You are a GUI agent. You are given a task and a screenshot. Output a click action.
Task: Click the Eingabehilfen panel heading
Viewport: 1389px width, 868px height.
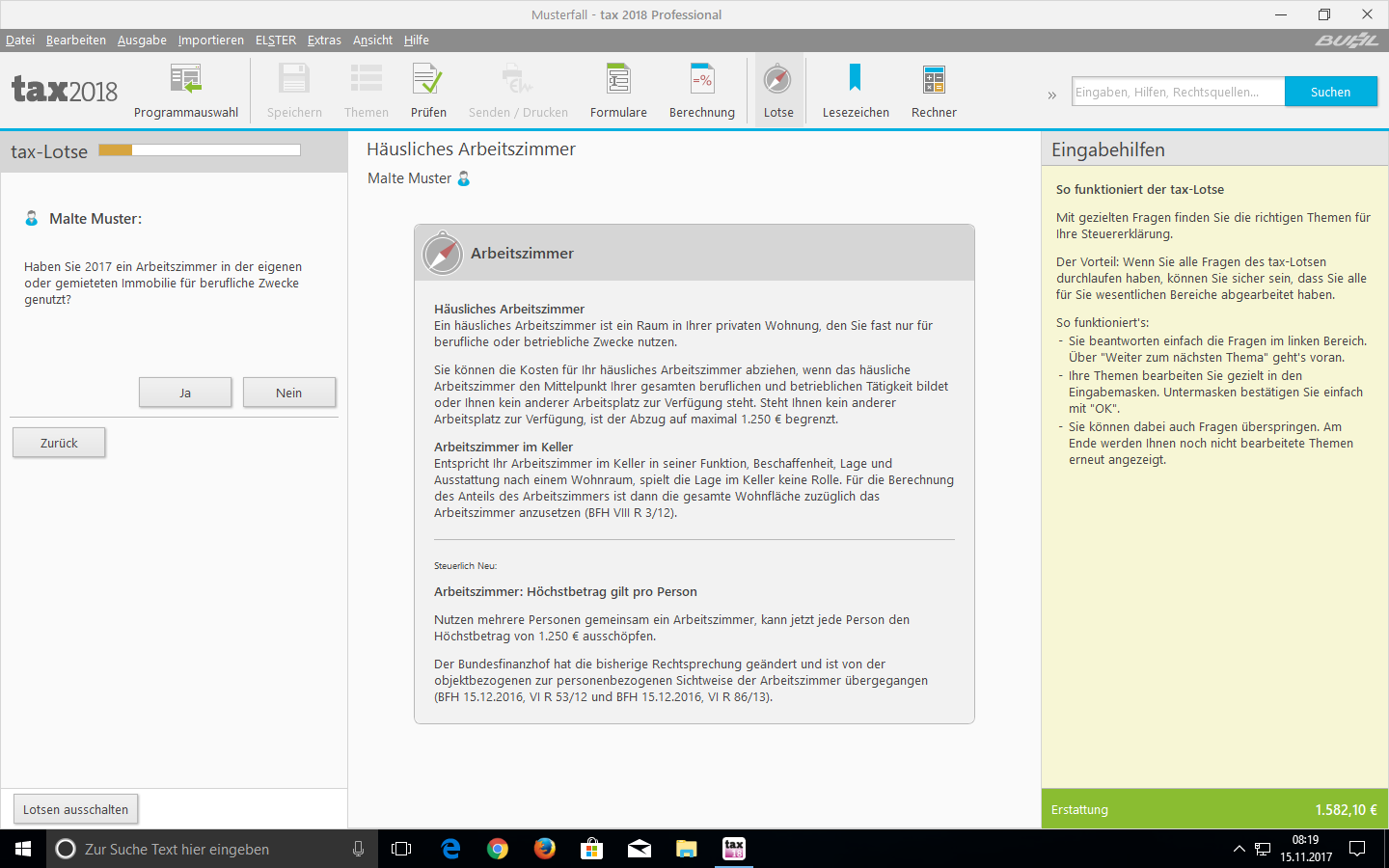(1108, 150)
